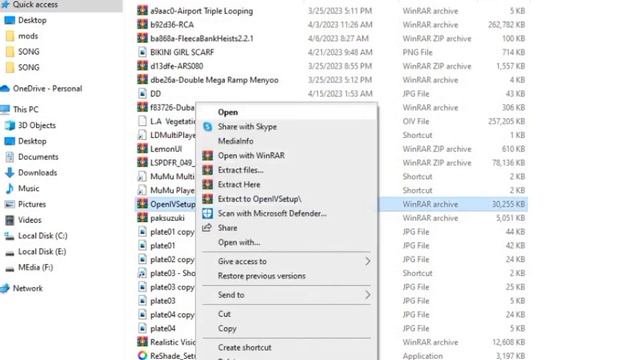Image resolution: width=640 pixels, height=360 pixels.
Task: Expand the Send to submenu arrow
Action: [368, 295]
